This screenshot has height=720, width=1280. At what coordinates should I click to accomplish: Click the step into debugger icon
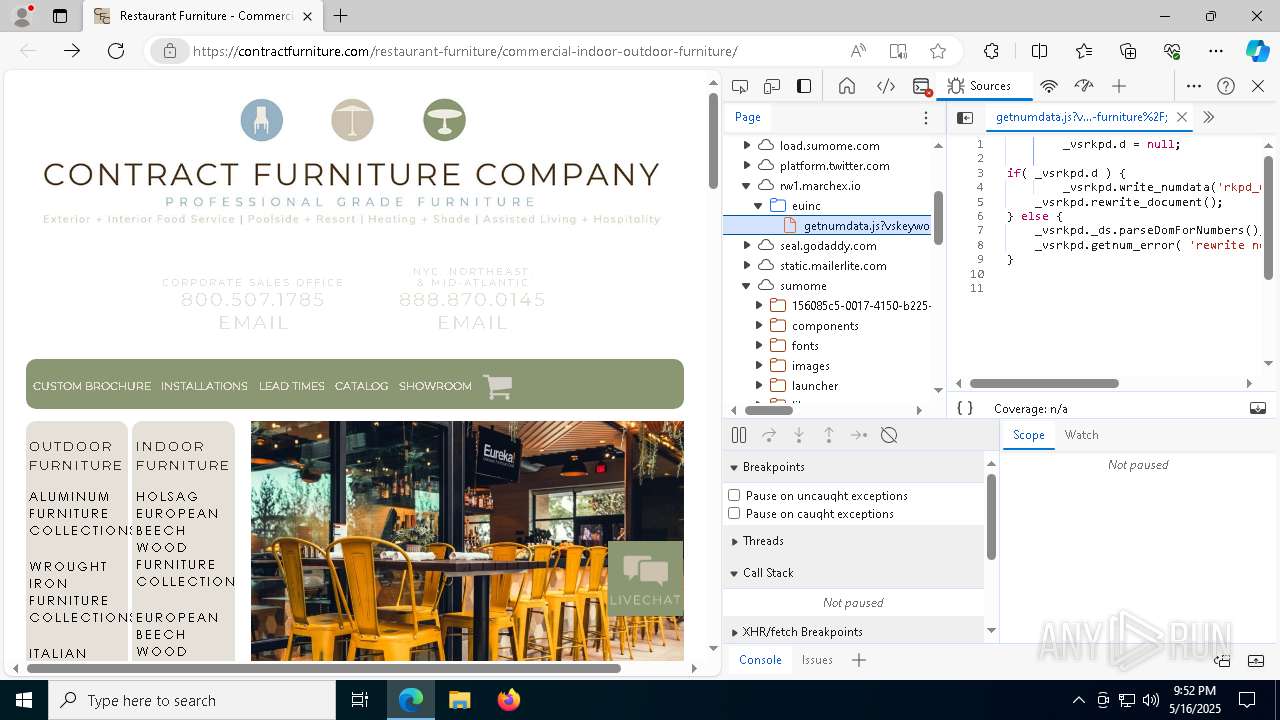tap(799, 435)
